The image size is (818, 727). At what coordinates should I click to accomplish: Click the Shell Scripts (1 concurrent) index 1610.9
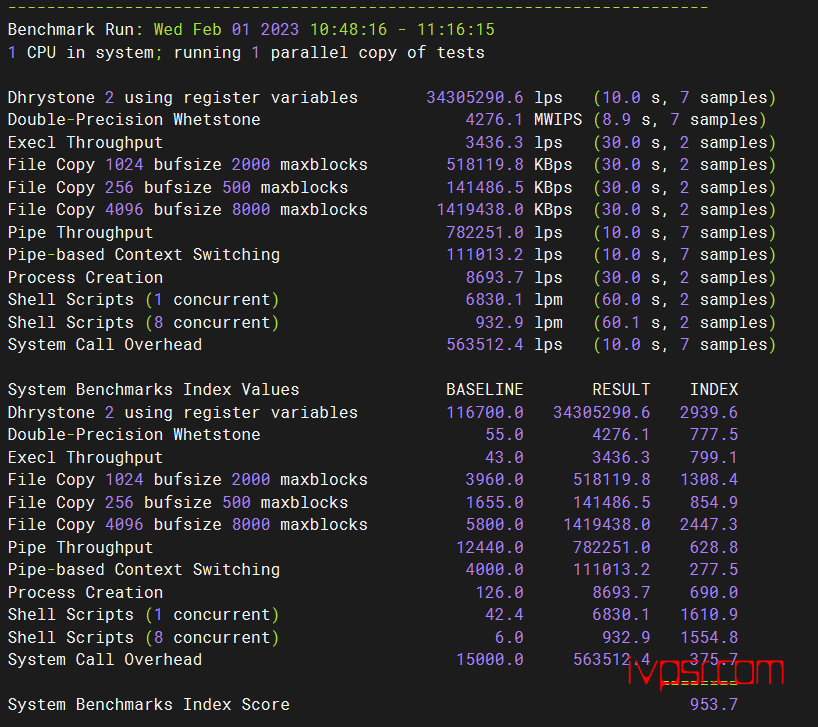(708, 614)
